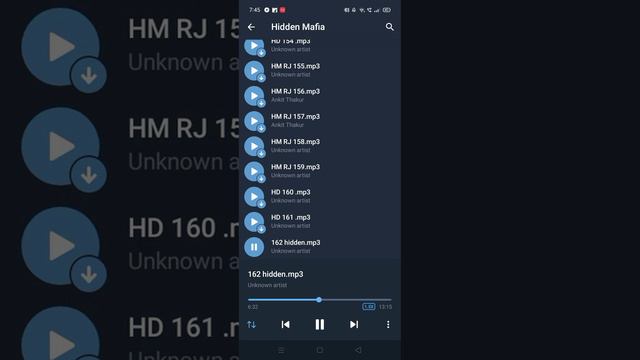Open search in Hidden Mafia
Screen dimensions: 640x360
click(389, 27)
